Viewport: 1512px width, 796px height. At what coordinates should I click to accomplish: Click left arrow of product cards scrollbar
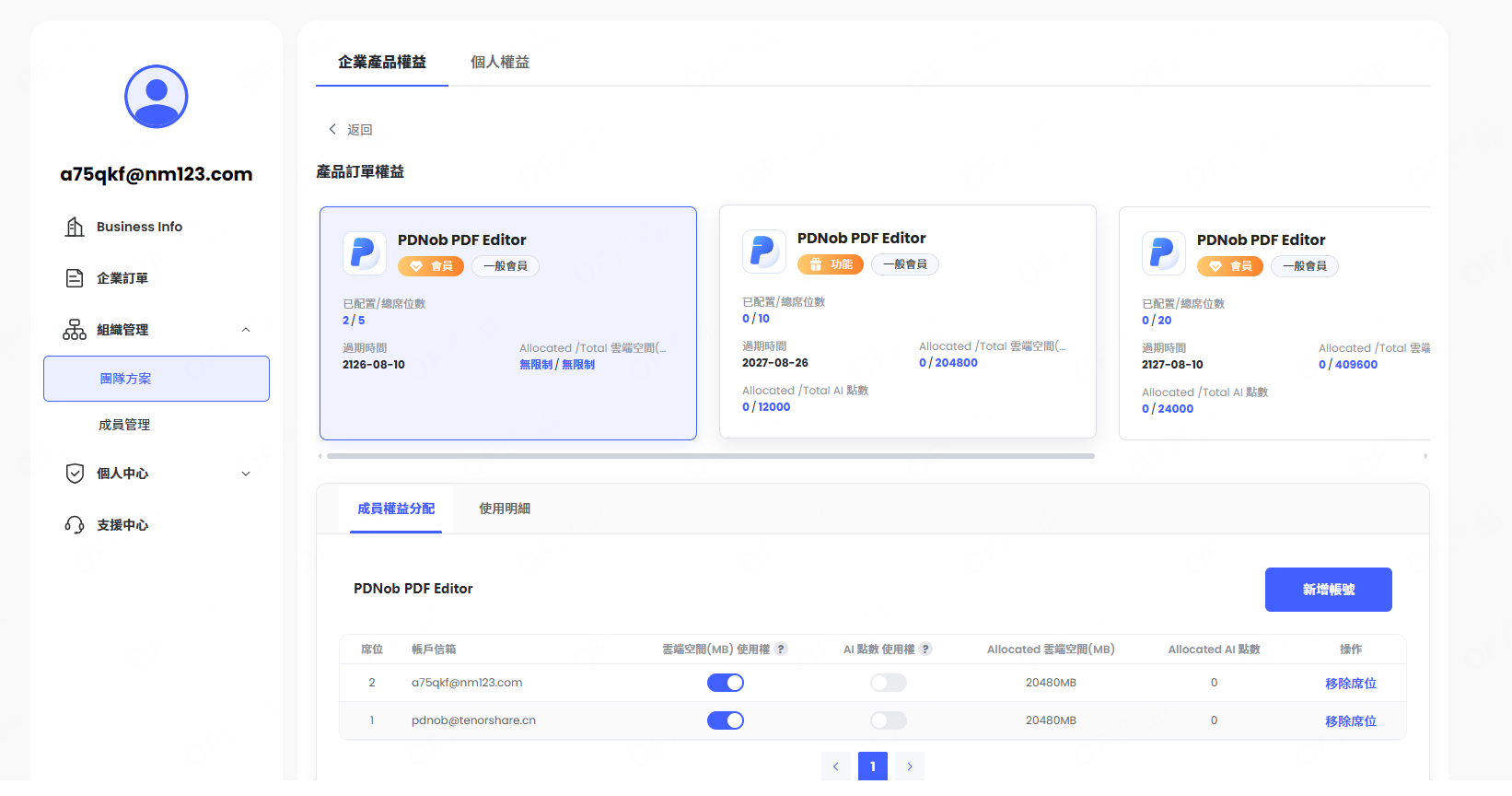pyautogui.click(x=320, y=456)
